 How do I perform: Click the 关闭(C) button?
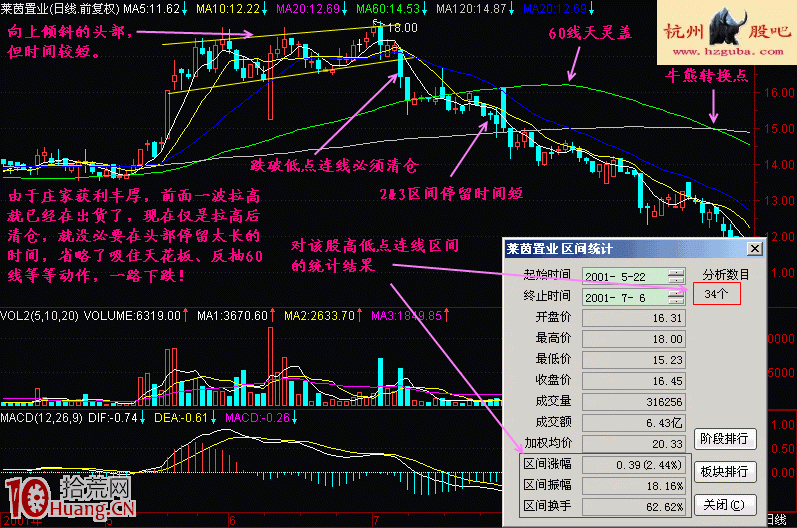pyautogui.click(x=725, y=505)
